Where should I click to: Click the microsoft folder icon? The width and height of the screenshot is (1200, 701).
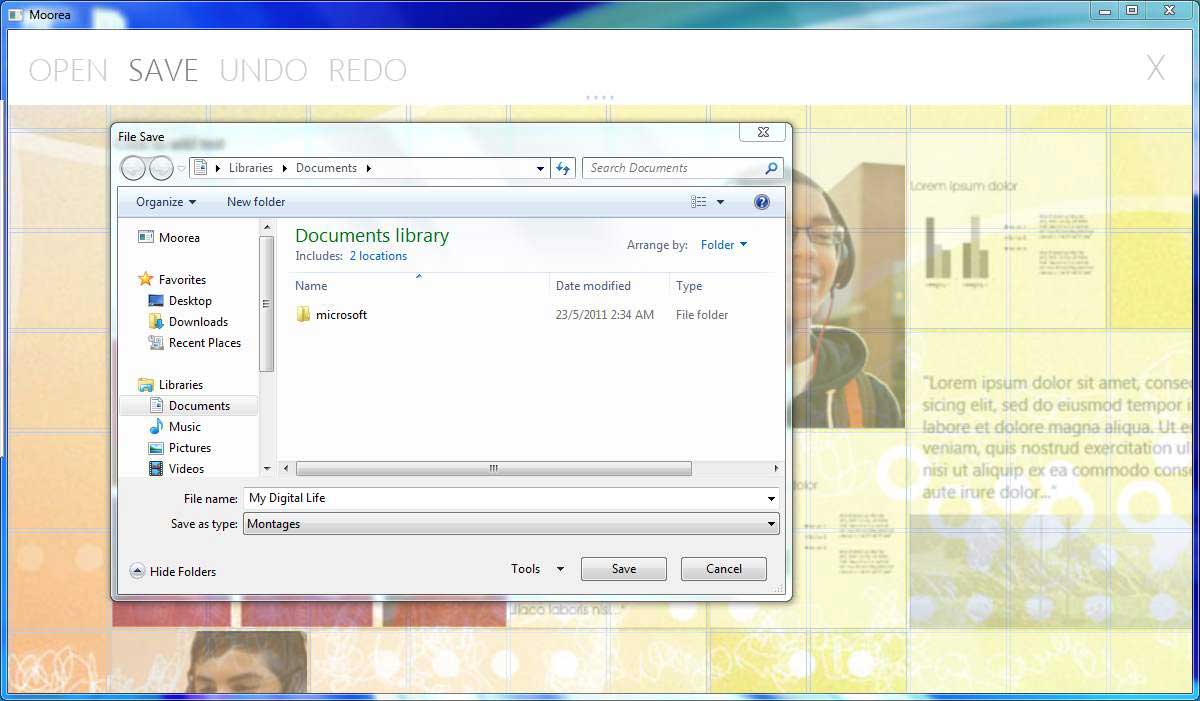(x=304, y=315)
